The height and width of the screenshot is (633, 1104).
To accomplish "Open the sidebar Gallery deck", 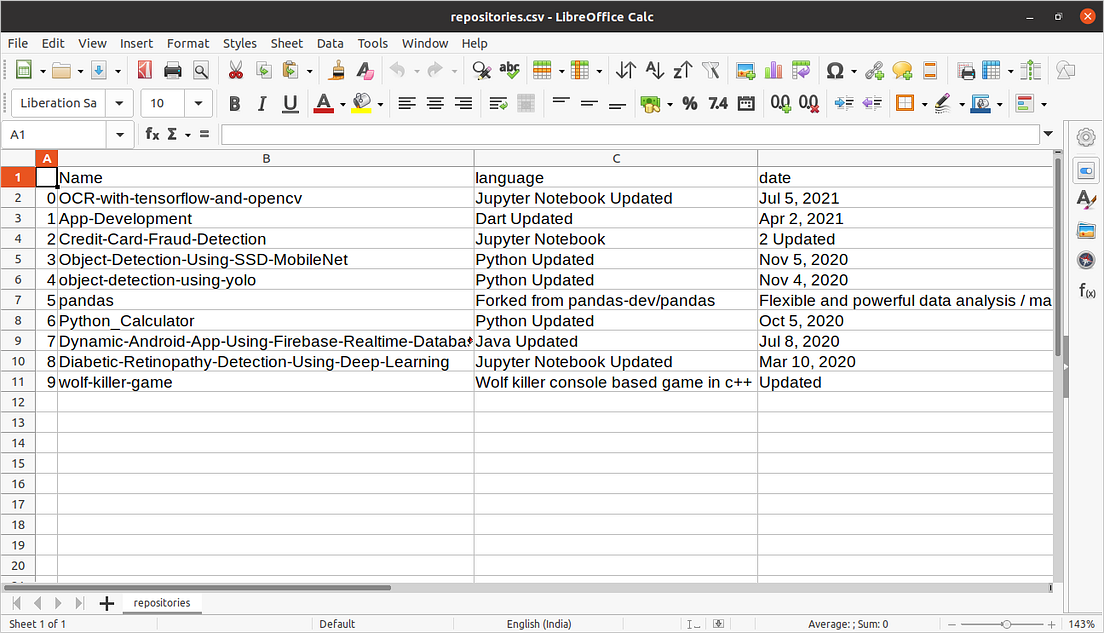I will (1086, 230).
